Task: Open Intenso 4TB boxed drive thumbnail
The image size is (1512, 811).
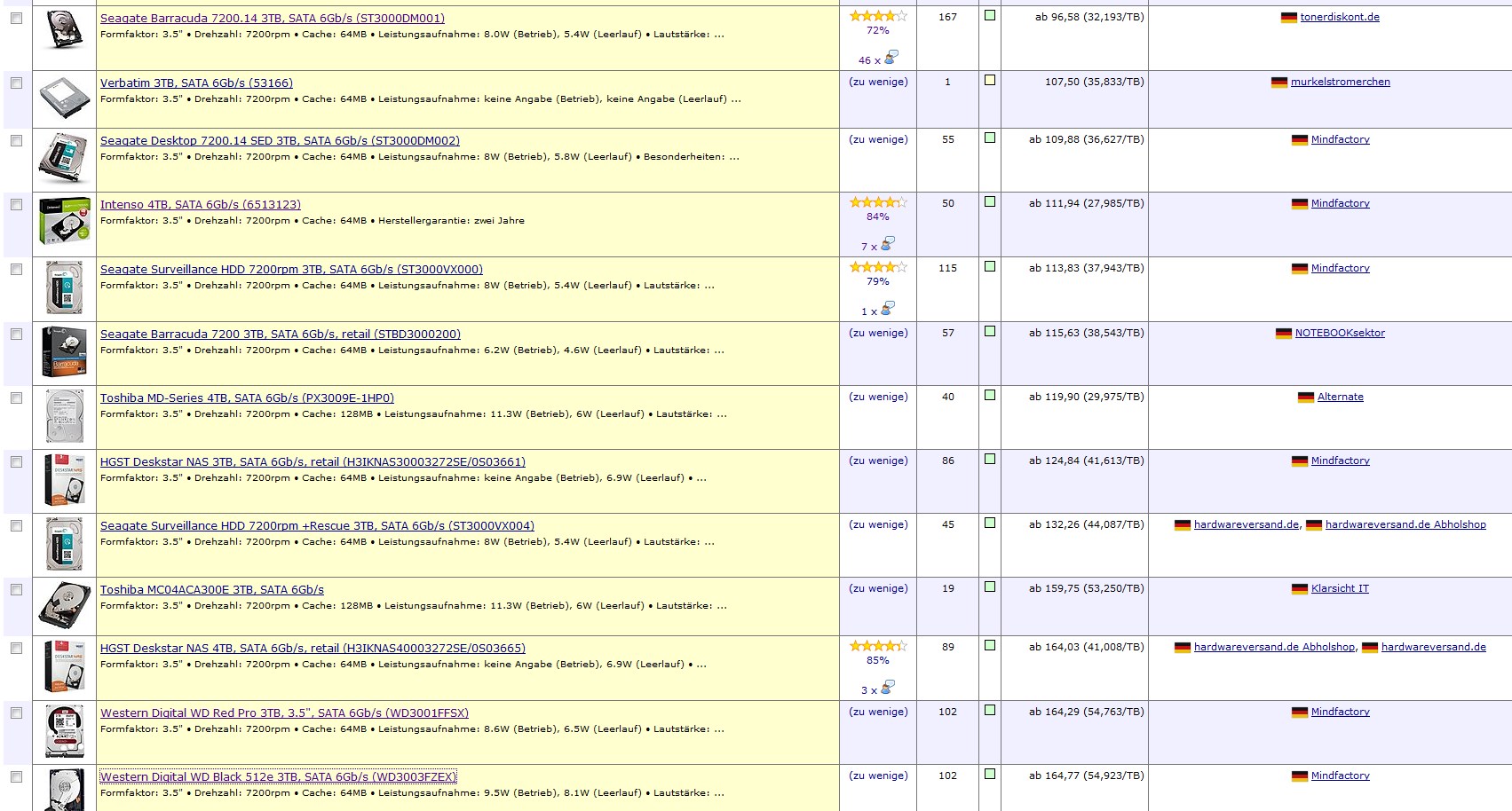Action: tap(64, 221)
